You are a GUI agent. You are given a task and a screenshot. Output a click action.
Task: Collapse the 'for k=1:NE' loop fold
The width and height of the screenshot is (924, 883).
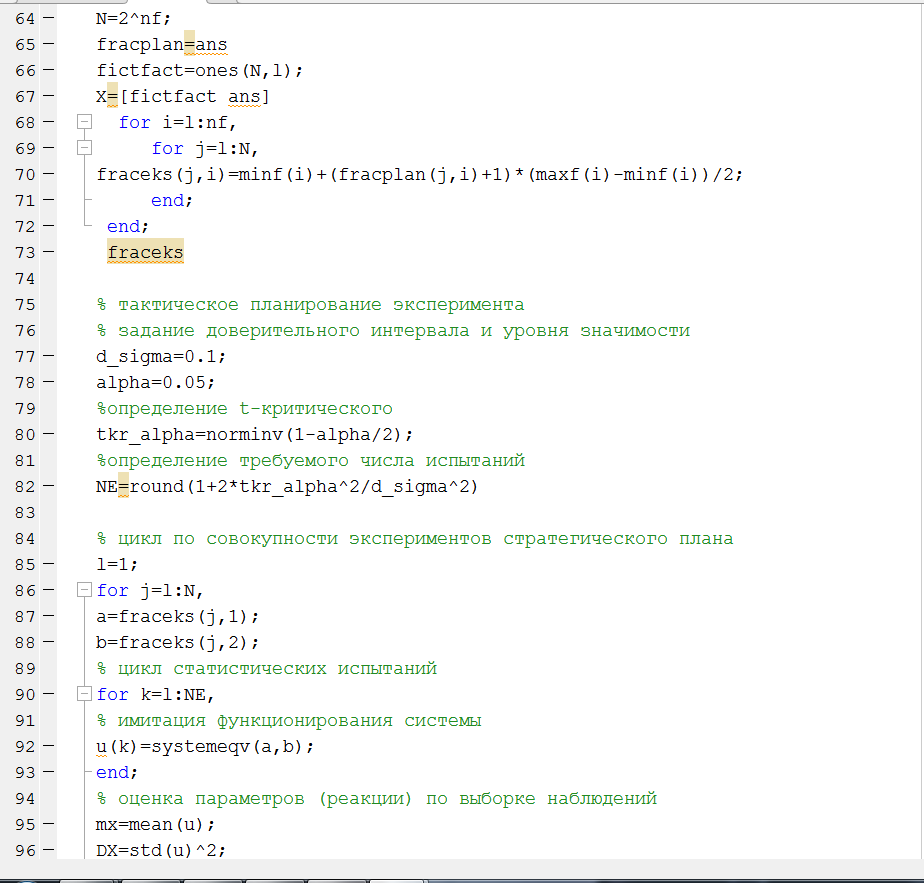click(85, 694)
